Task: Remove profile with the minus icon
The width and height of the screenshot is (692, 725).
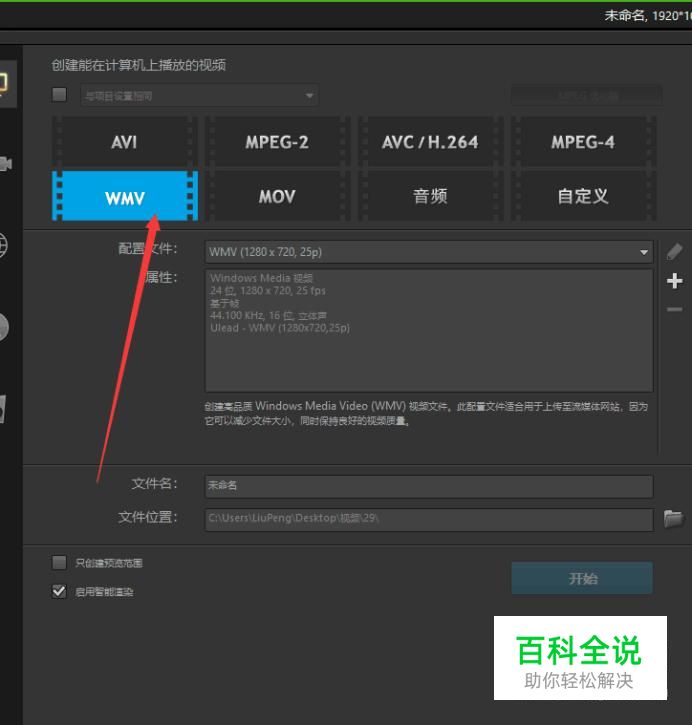Action: [674, 309]
